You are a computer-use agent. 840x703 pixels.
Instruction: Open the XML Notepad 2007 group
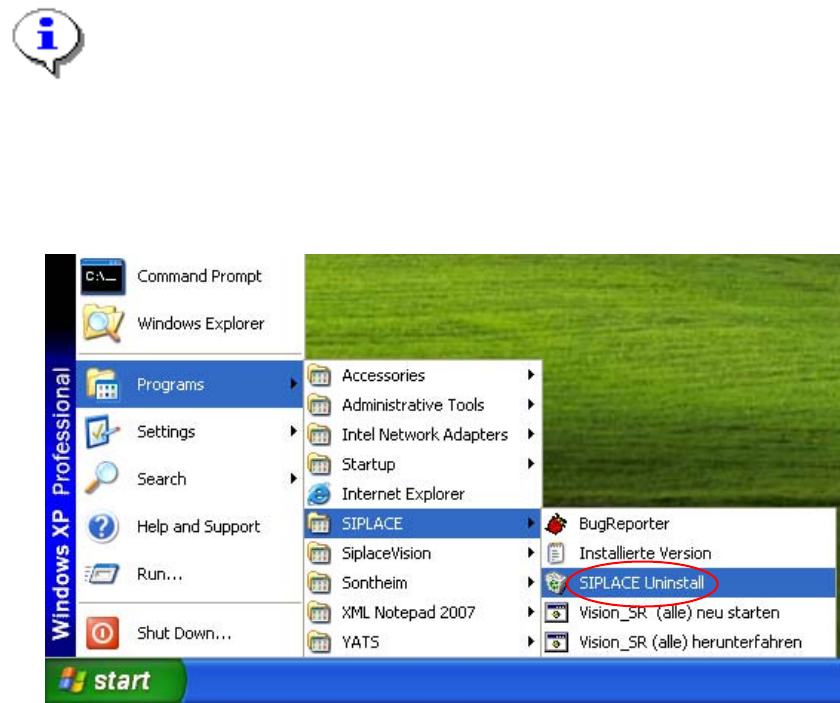point(423,612)
